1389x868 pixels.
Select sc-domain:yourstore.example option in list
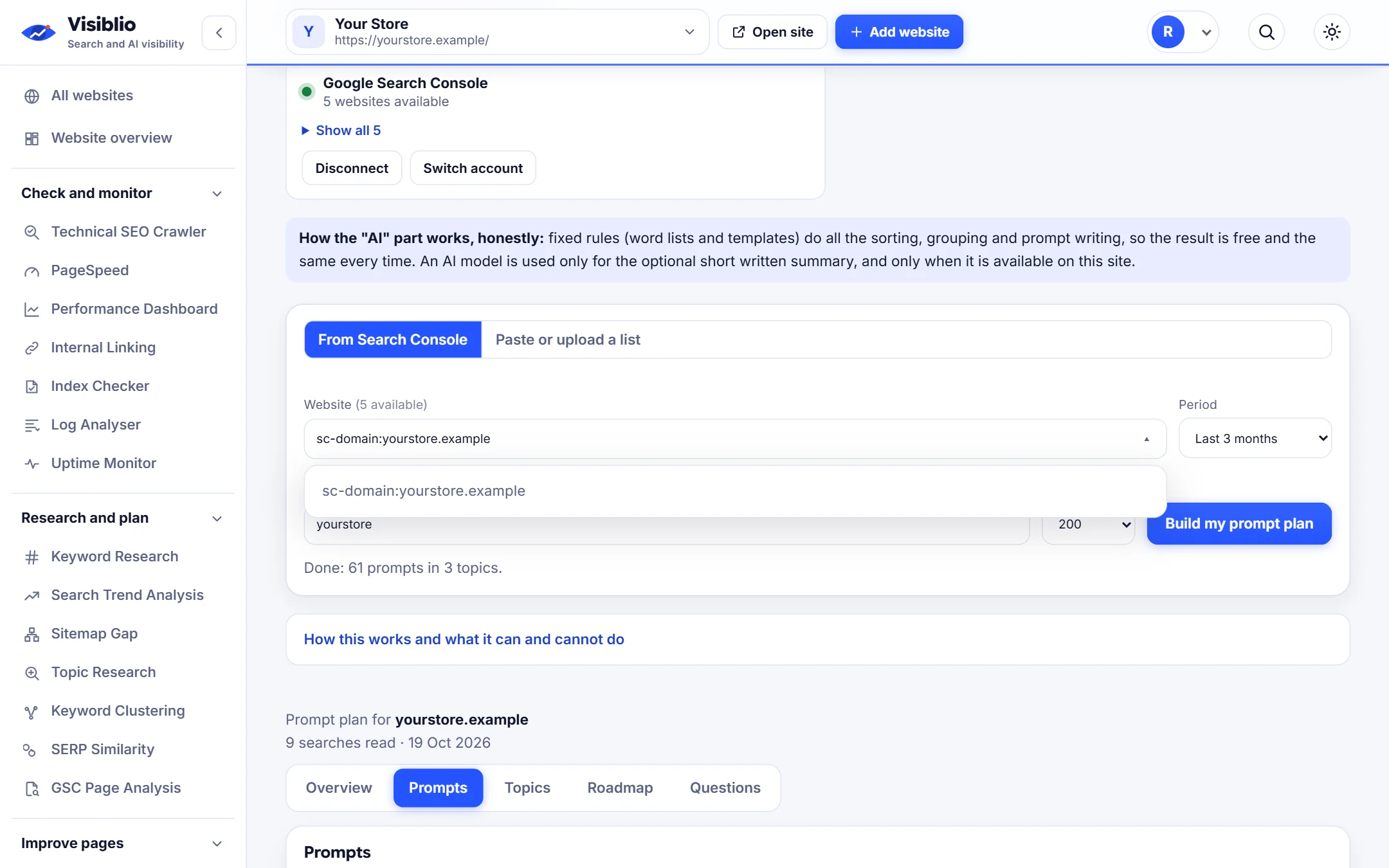pyautogui.click(x=735, y=491)
